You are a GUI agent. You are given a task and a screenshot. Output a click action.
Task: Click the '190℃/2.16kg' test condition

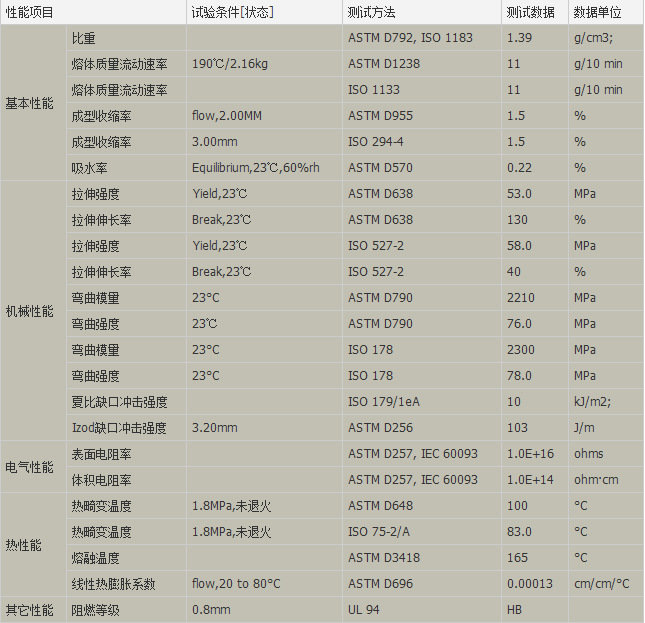264,64
